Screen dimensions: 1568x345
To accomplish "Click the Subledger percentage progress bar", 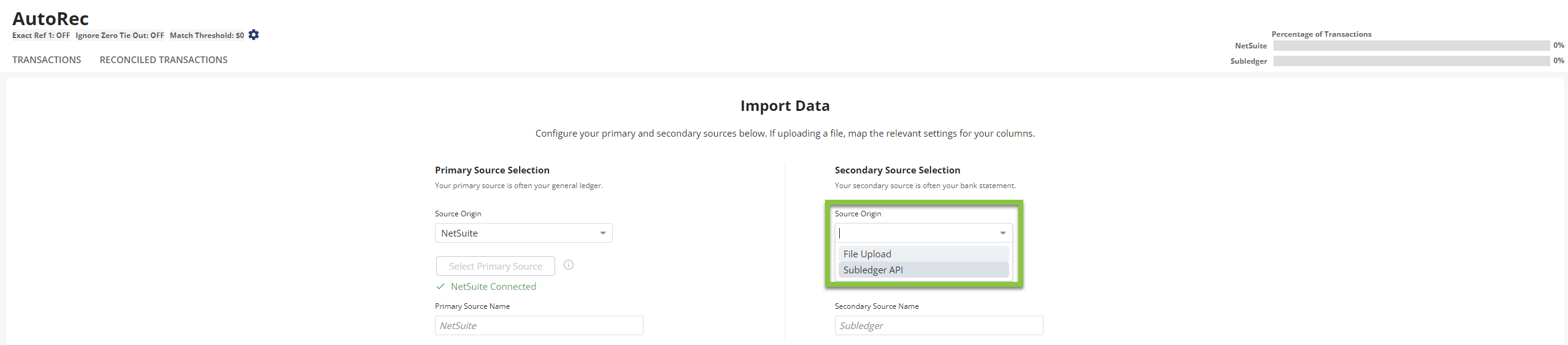I will [x=1411, y=61].
